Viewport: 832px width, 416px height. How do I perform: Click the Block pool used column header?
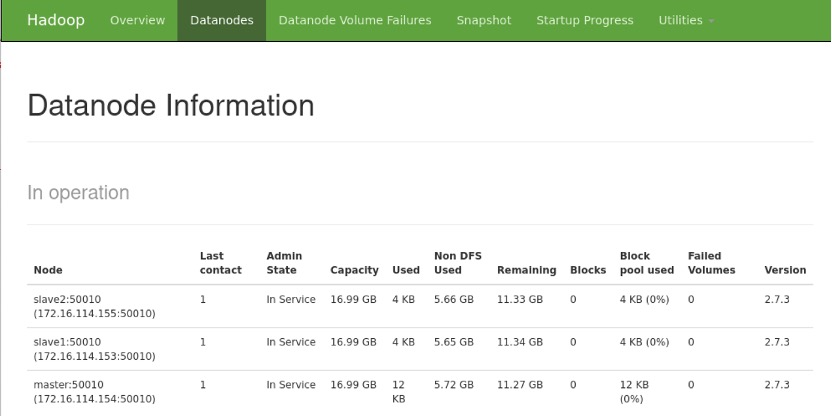[646, 263]
